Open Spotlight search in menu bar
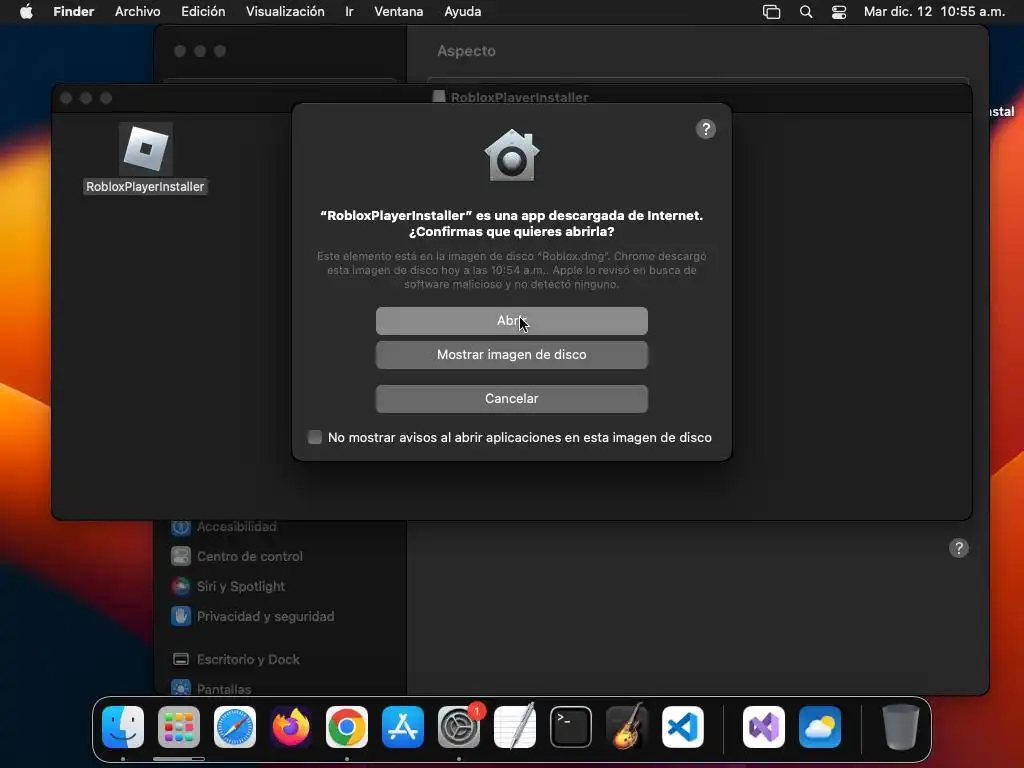This screenshot has width=1024, height=768. point(806,12)
